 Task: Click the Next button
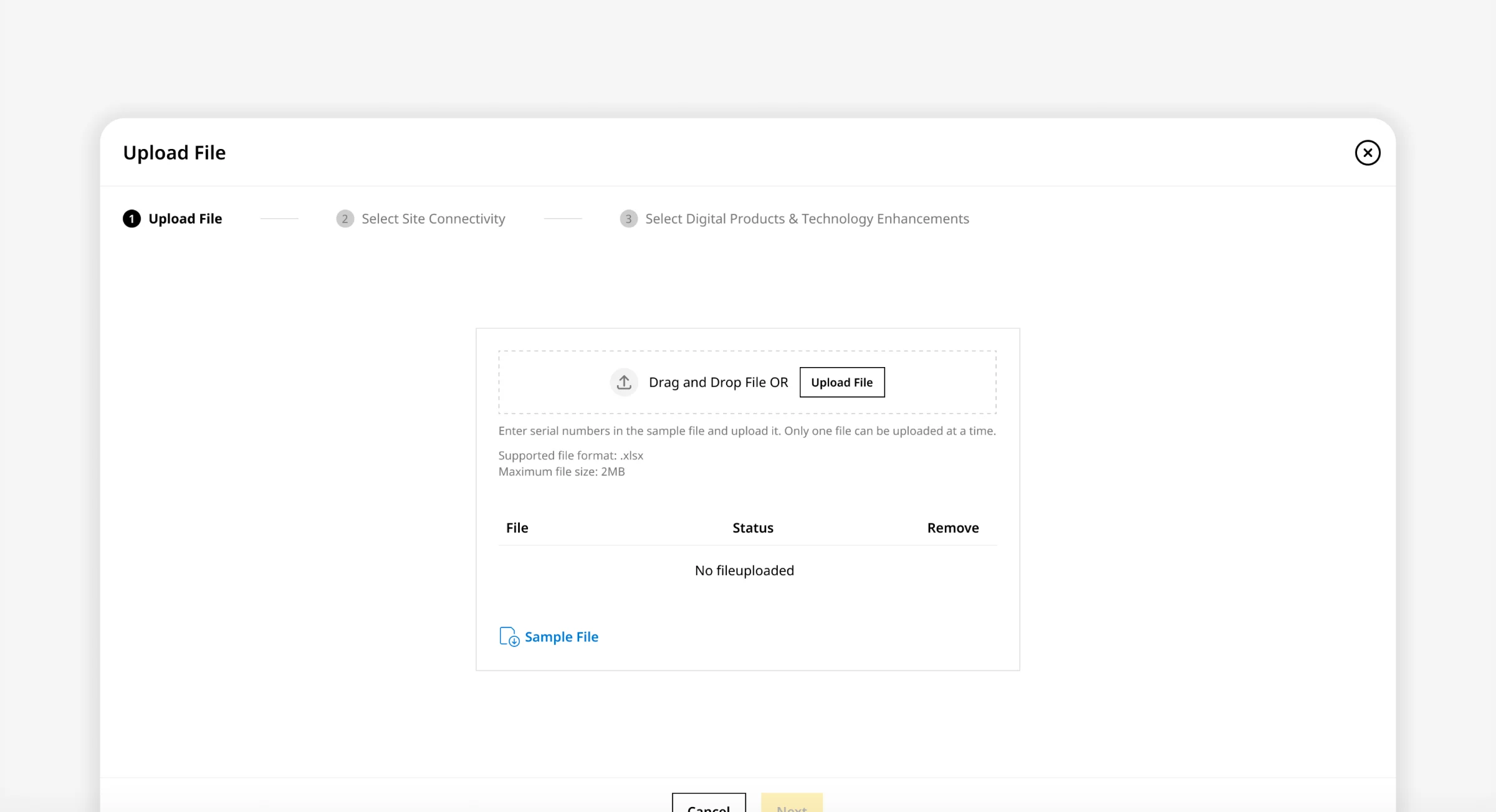coord(792,803)
